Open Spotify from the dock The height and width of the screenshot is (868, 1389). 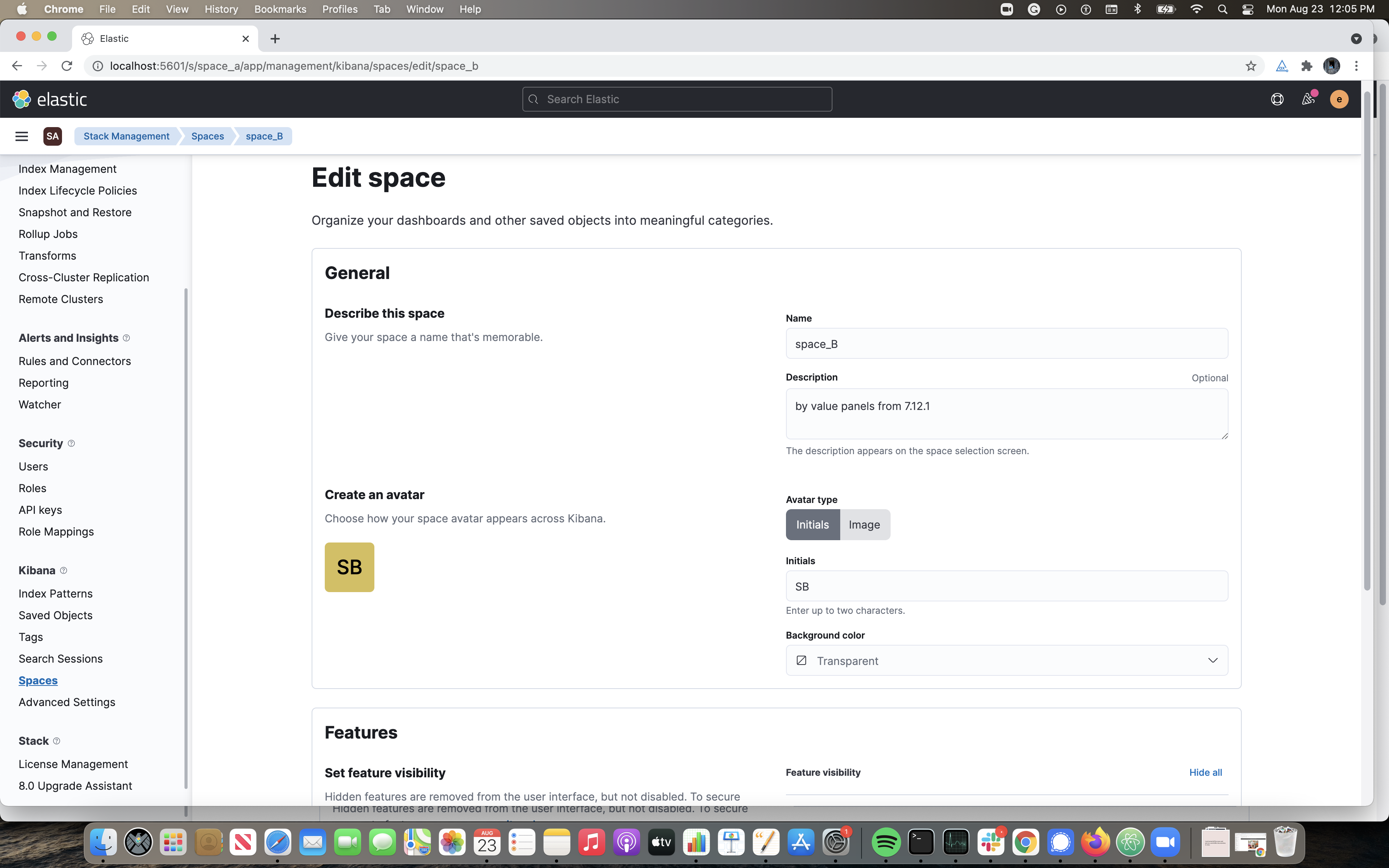886,842
